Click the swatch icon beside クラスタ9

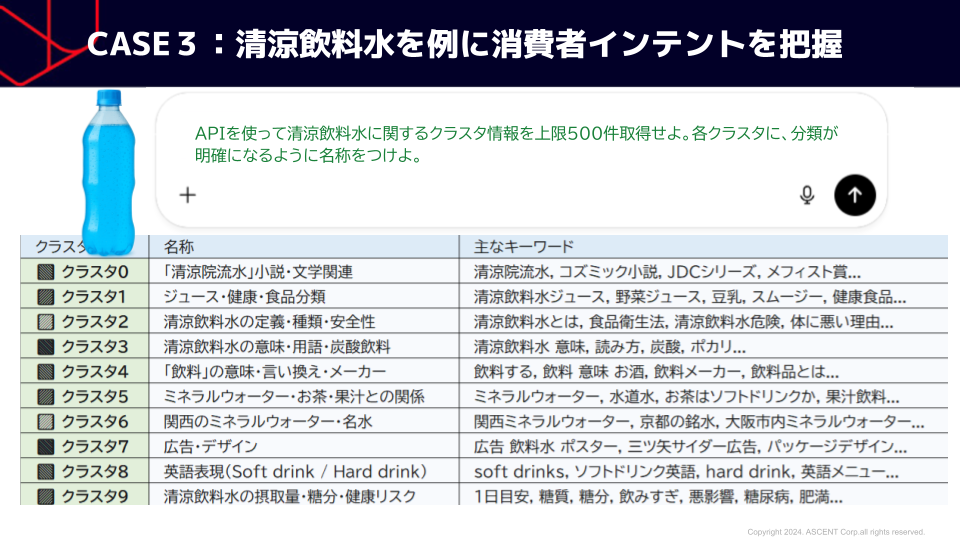click(44, 496)
